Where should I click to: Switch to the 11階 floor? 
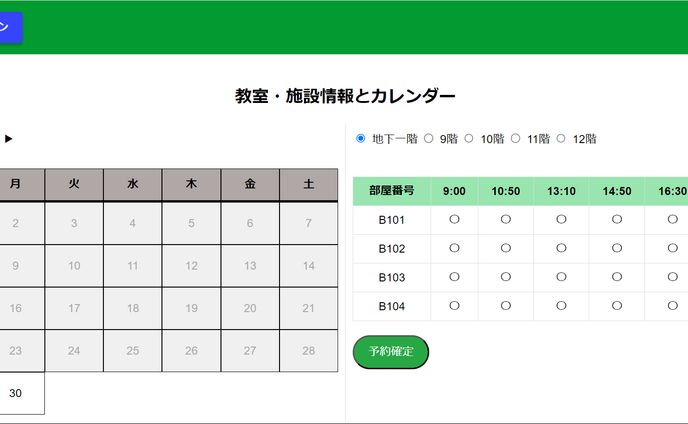click(x=516, y=138)
